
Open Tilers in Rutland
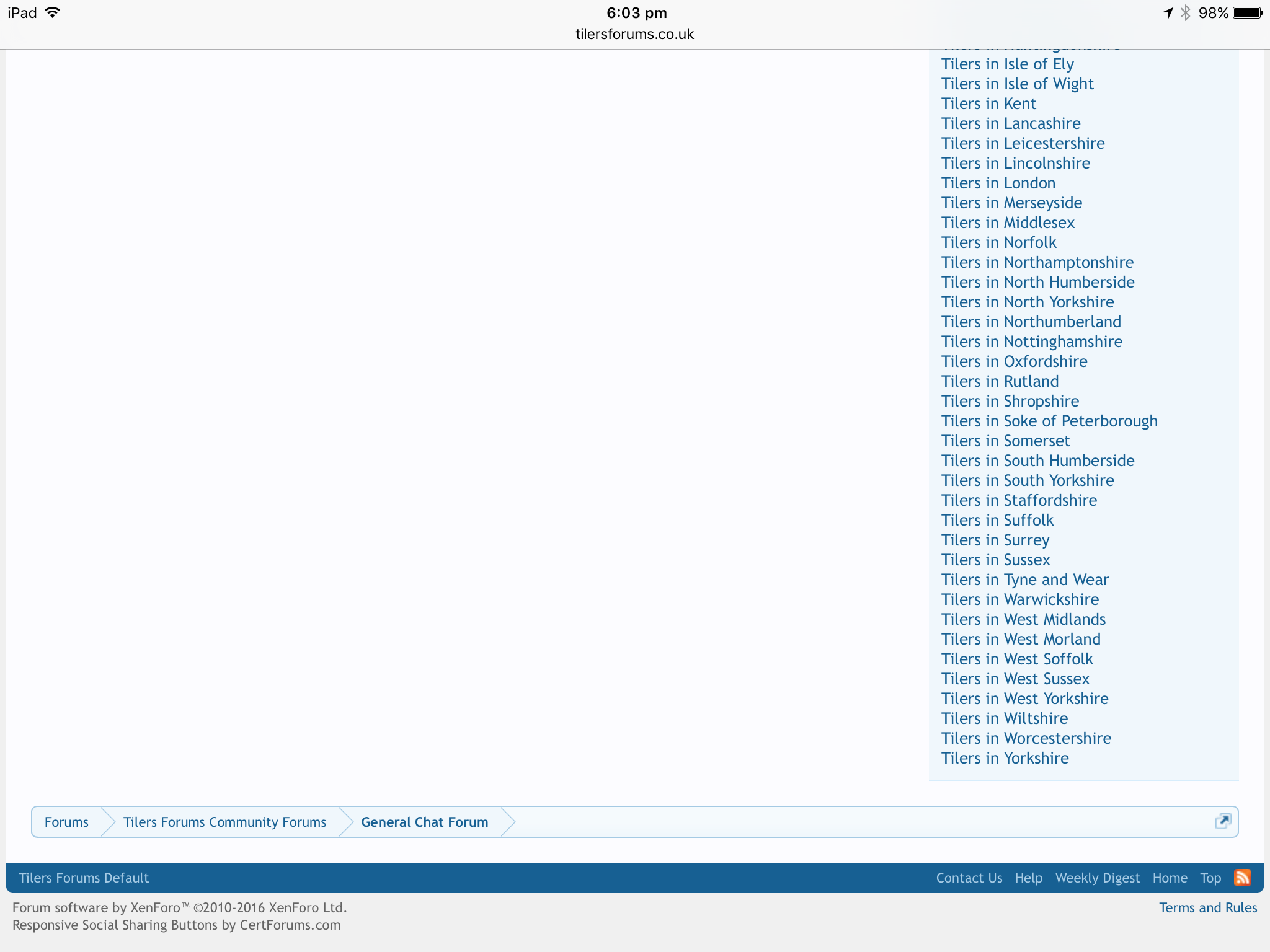pyautogui.click(x=1000, y=381)
